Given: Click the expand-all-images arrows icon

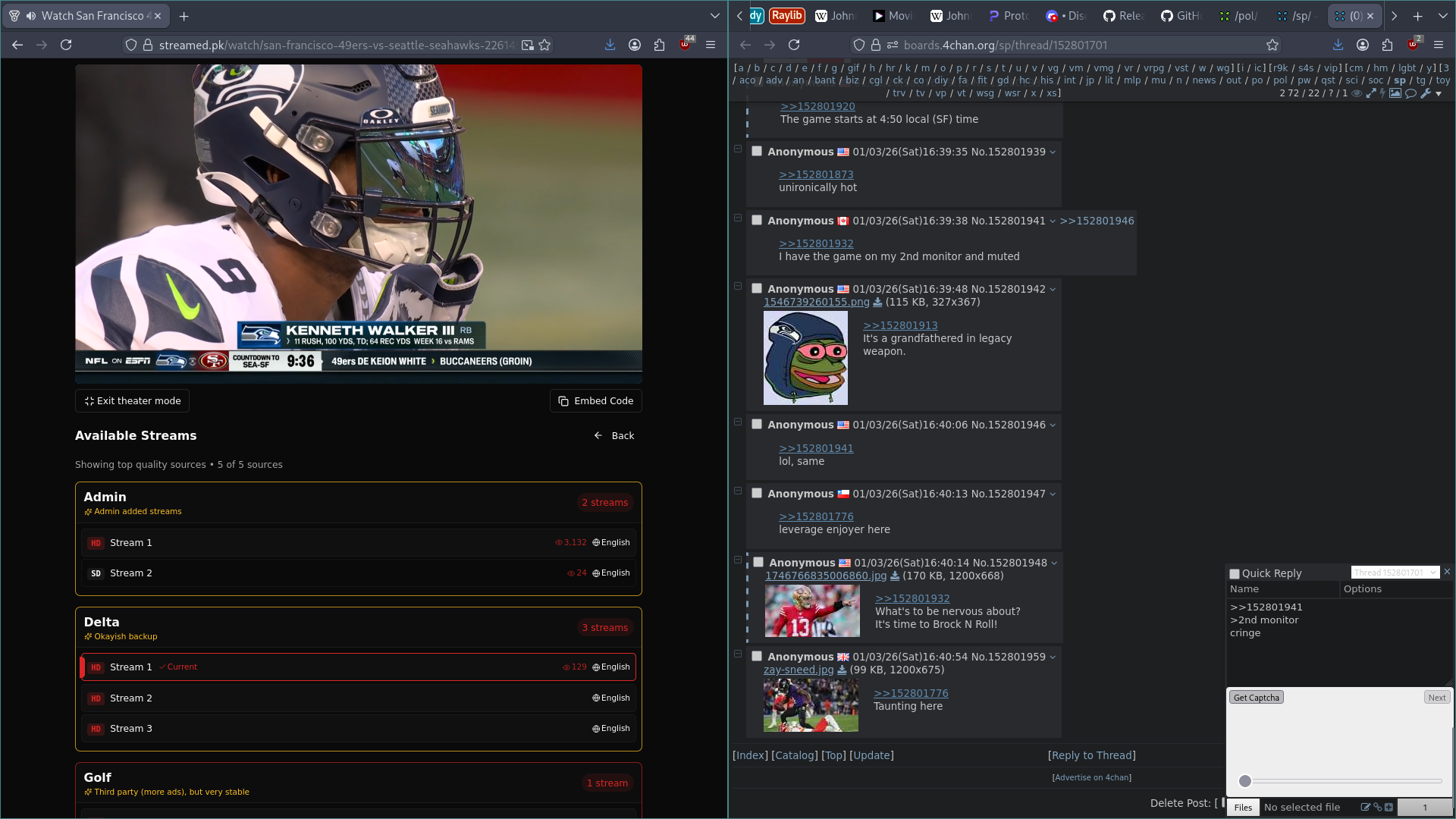Looking at the screenshot, I should click(x=1371, y=93).
